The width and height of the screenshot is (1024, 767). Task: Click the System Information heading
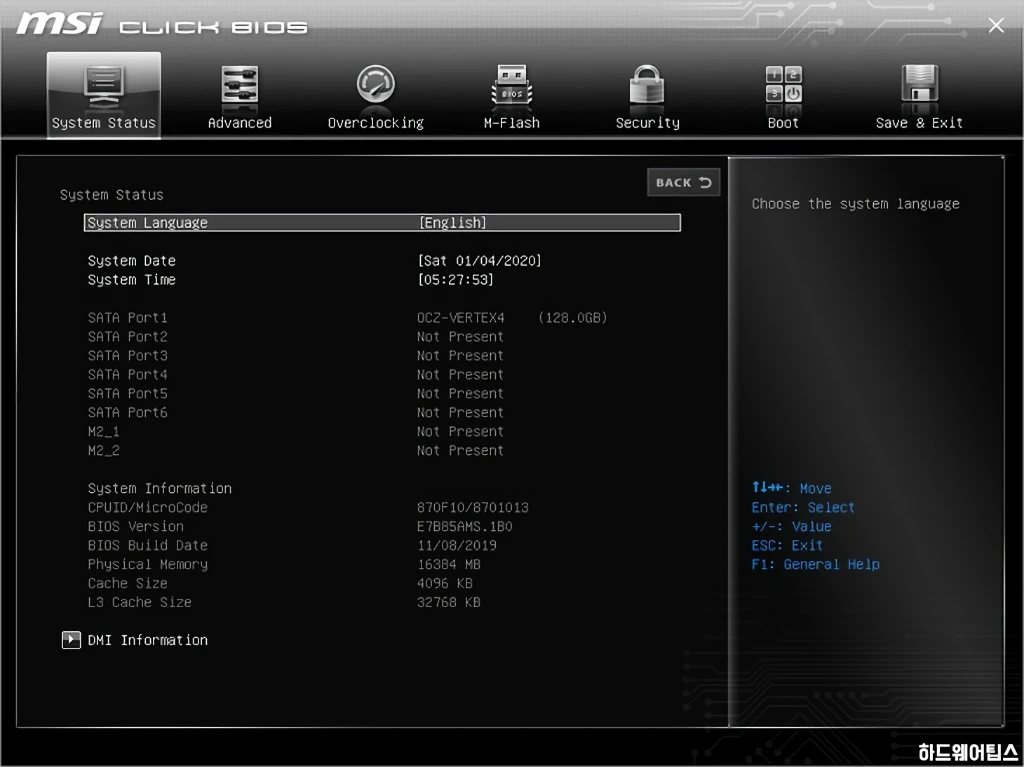tap(160, 488)
